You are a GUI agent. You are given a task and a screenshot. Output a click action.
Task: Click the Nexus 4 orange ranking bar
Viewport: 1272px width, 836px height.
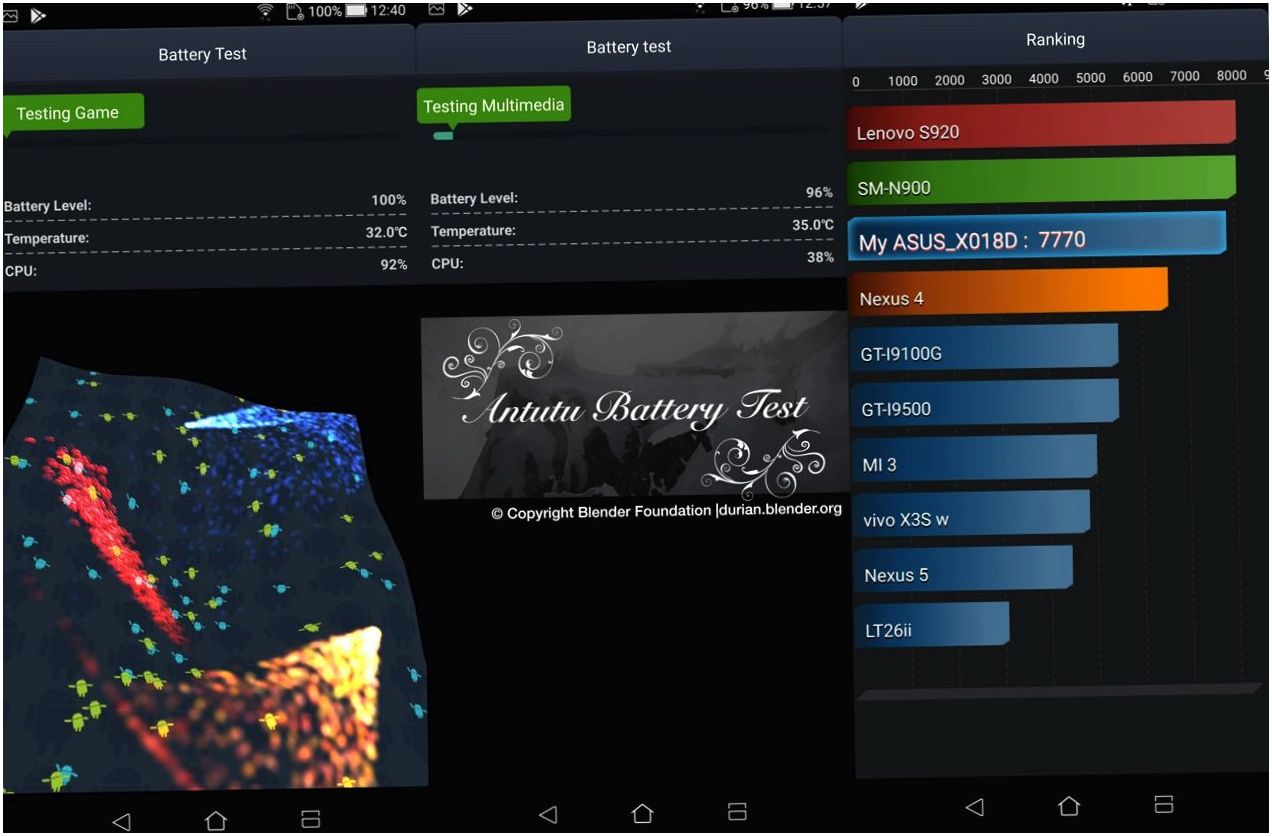click(1008, 291)
